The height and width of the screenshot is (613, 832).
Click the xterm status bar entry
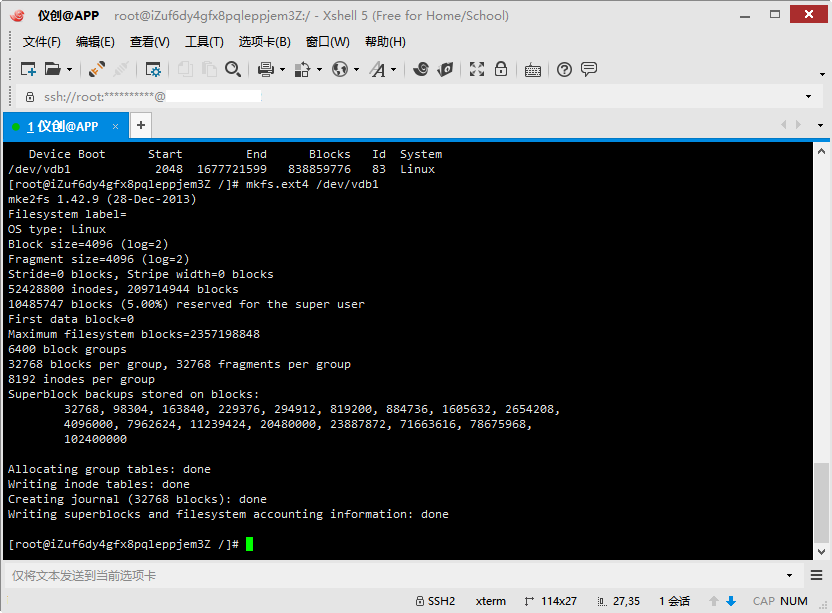tap(490, 601)
